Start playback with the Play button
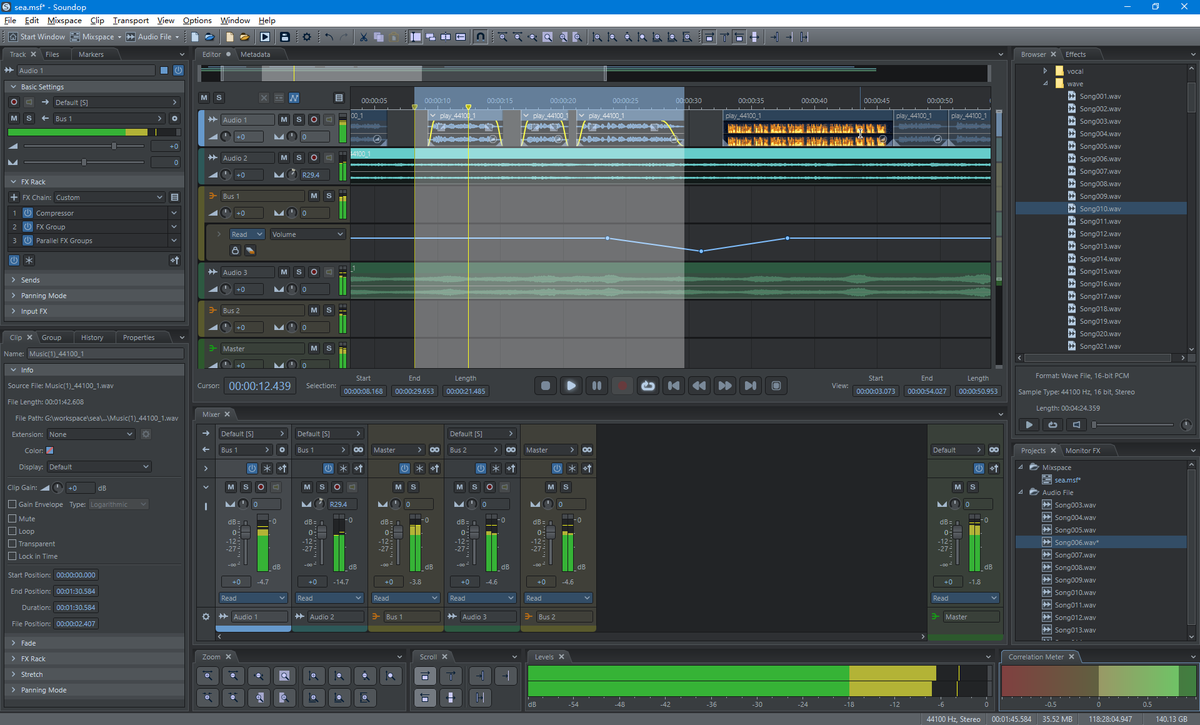The image size is (1200, 725). [x=571, y=385]
